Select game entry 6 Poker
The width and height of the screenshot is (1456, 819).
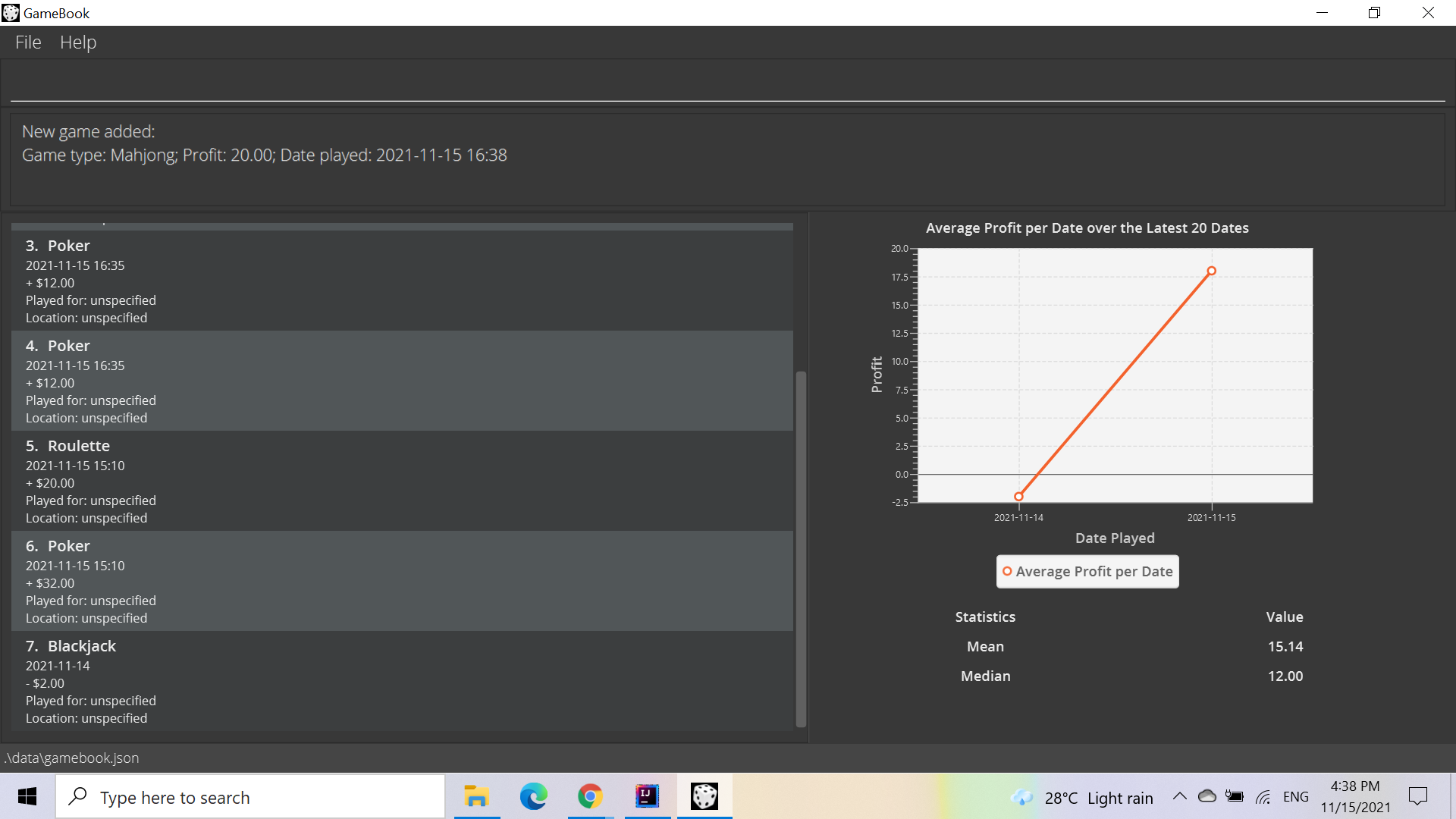[402, 581]
